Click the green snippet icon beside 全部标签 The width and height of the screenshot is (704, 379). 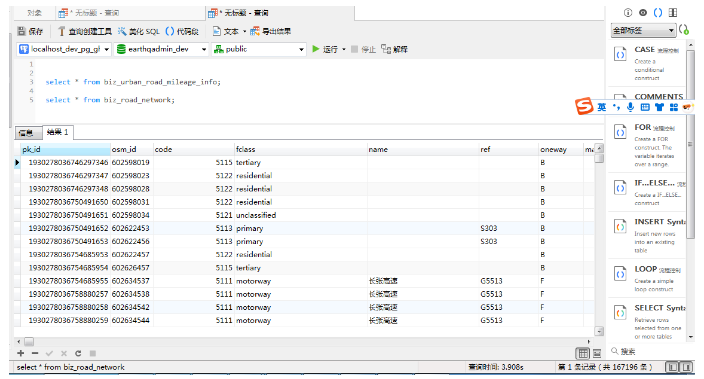tap(684, 30)
